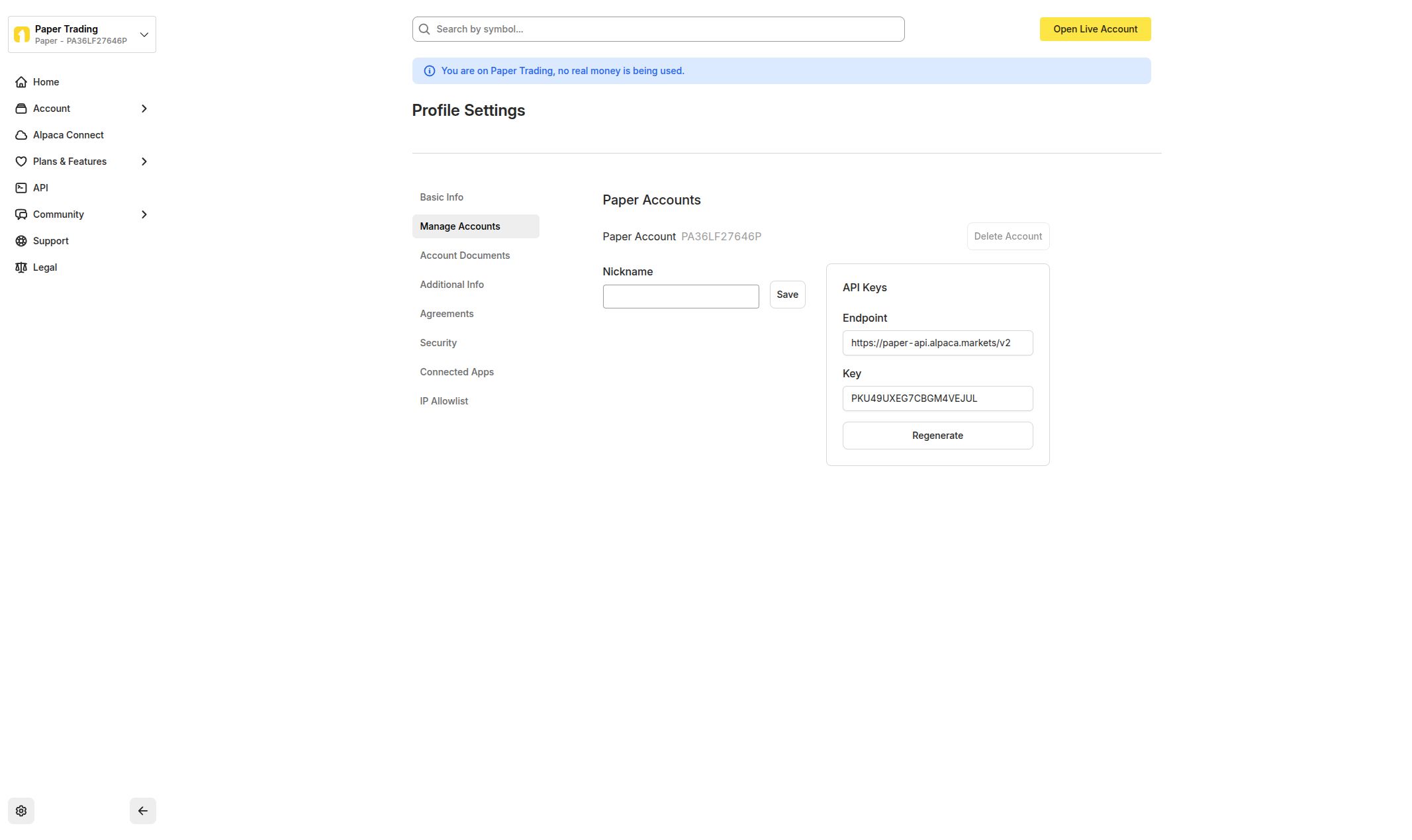Select the Account briefcase icon

point(21,108)
